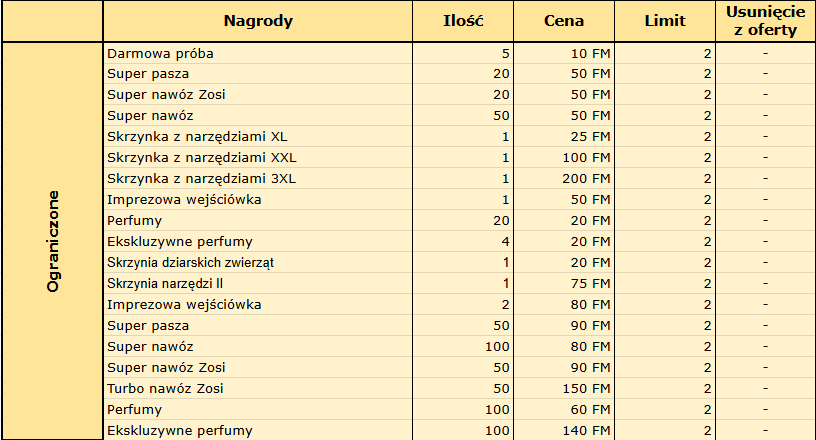This screenshot has height=440, width=816.
Task: Click the Ograniczone category cell
Action: pos(53,241)
